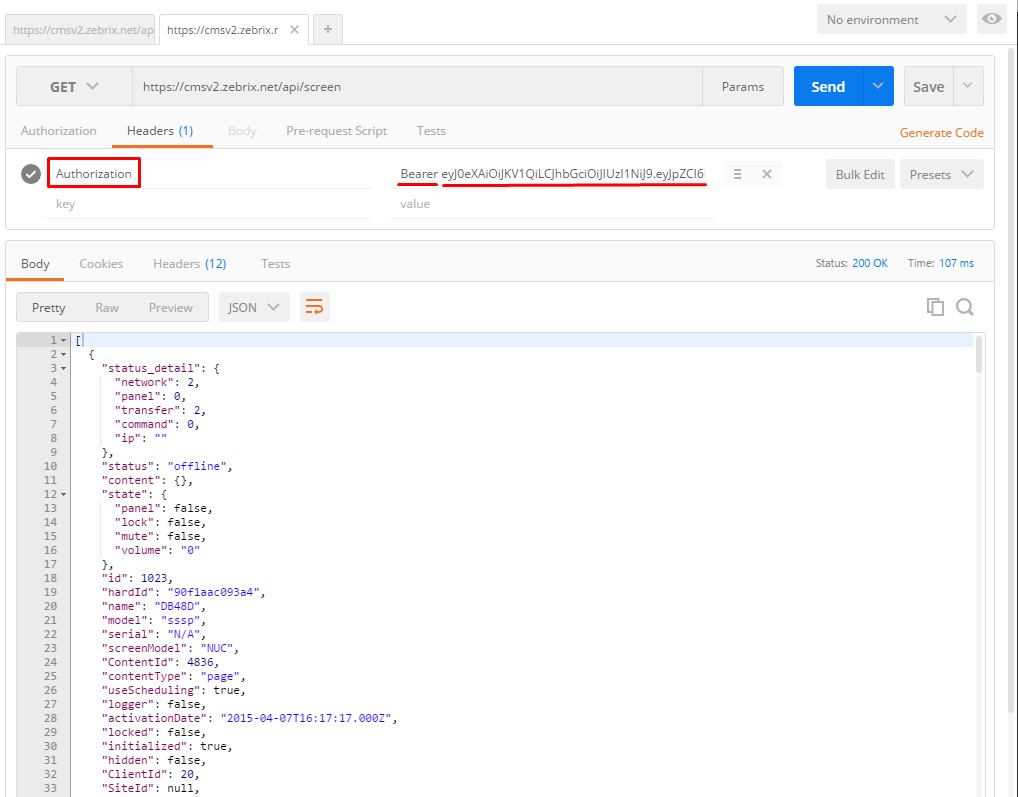Switch to Pre-request Script tab
Screen dimensions: 1018x797
(336, 131)
